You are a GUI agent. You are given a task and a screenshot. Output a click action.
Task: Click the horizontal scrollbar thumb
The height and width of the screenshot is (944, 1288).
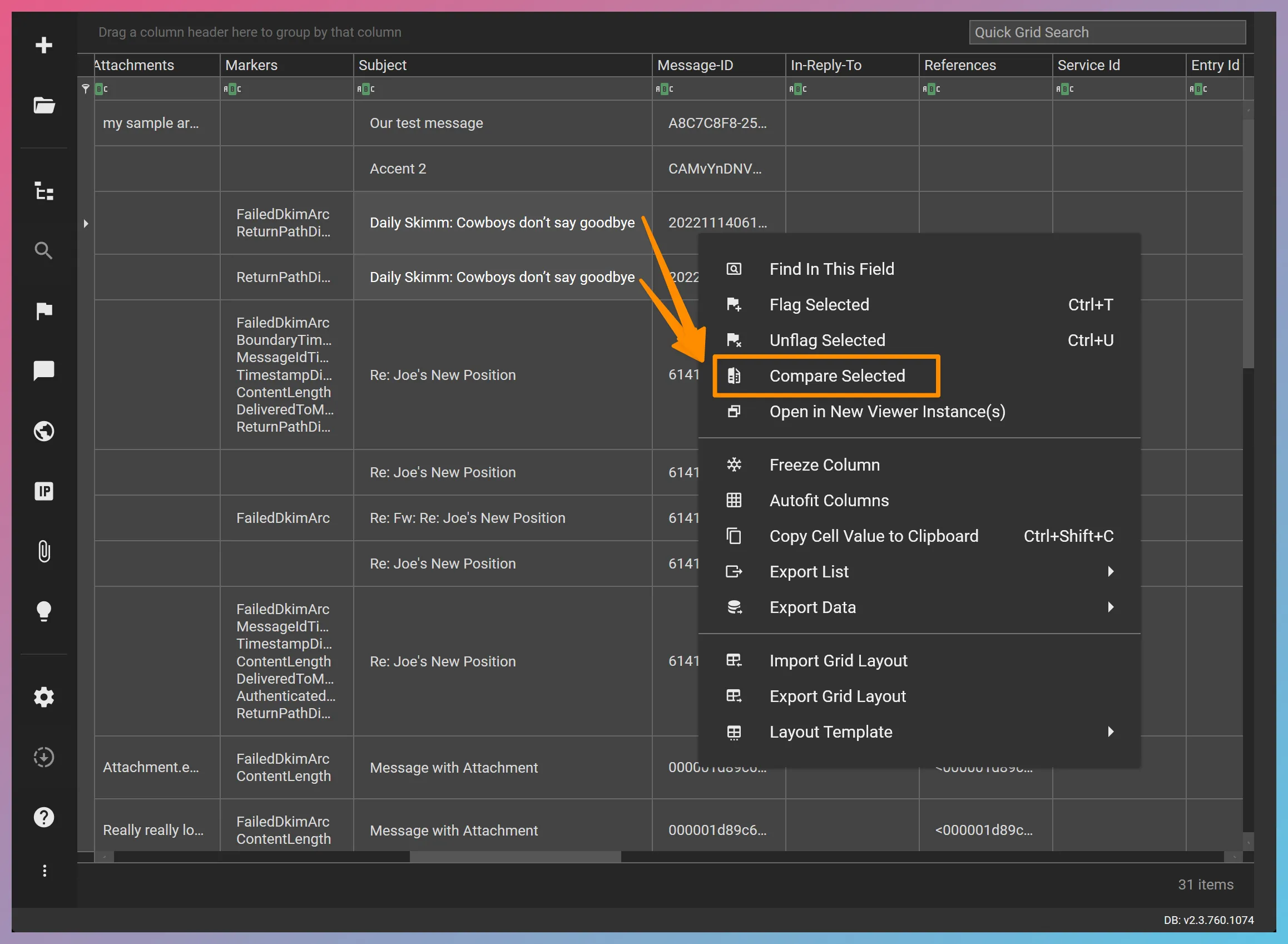[x=514, y=857]
